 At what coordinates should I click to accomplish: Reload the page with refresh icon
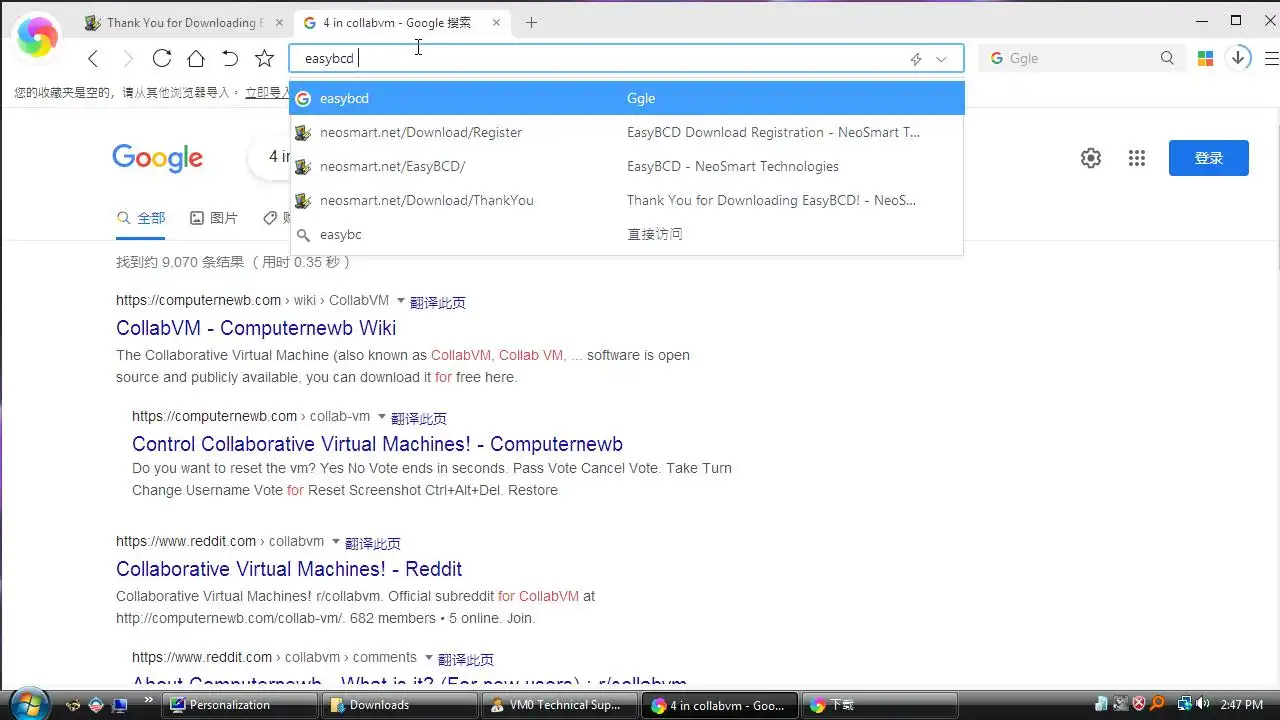(162, 59)
